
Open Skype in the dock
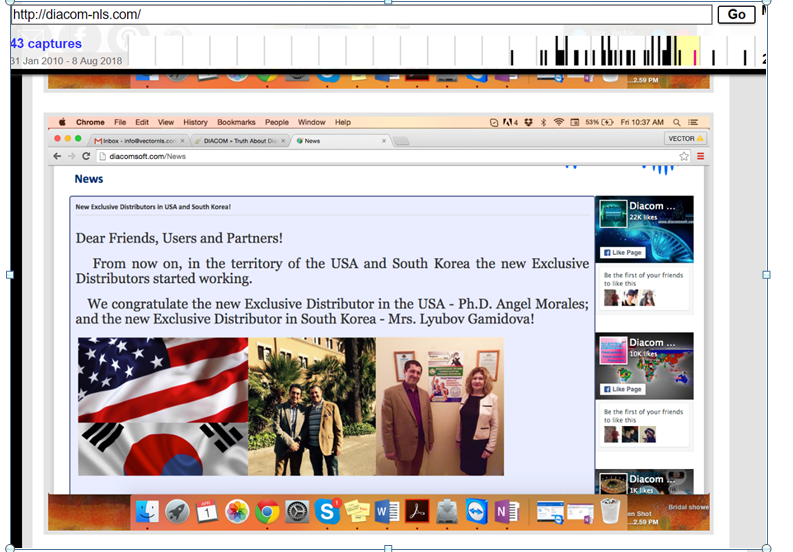point(326,513)
